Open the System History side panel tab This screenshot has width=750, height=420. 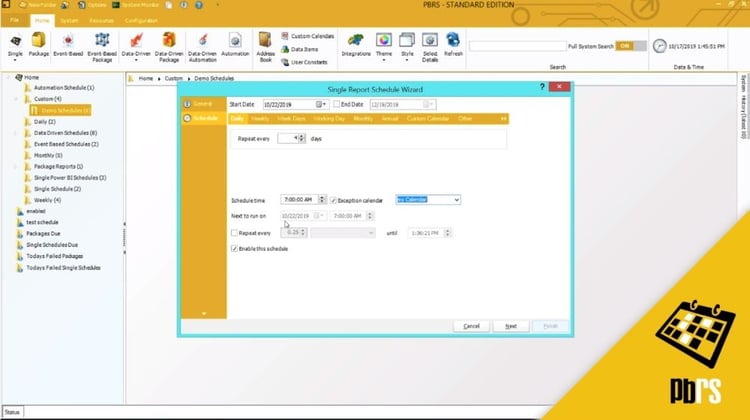pyautogui.click(x=743, y=106)
